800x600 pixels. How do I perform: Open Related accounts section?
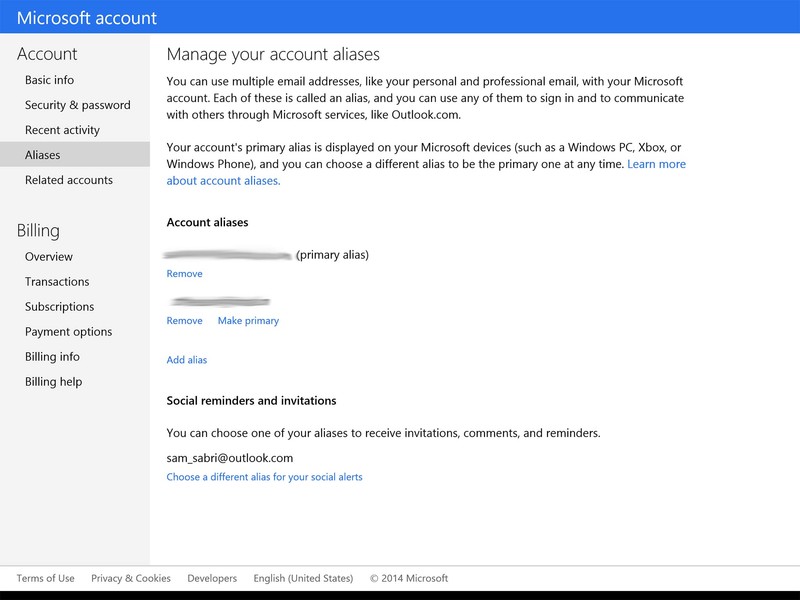click(x=69, y=180)
